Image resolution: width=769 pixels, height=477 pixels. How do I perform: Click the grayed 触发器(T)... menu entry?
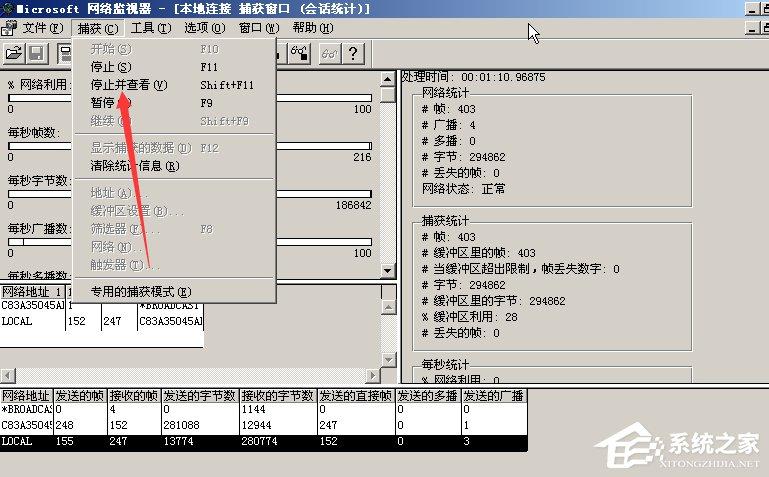coord(174,265)
